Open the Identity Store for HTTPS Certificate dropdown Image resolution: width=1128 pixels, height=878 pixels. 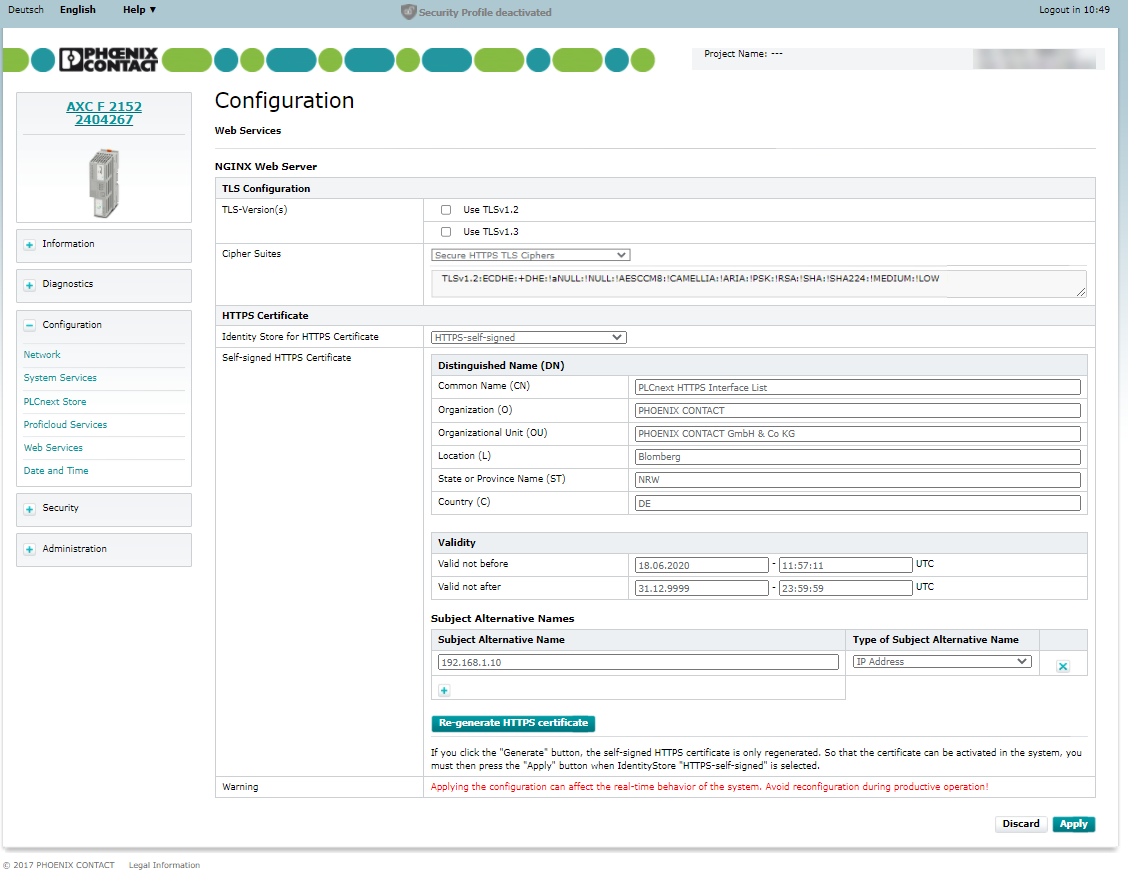528,338
